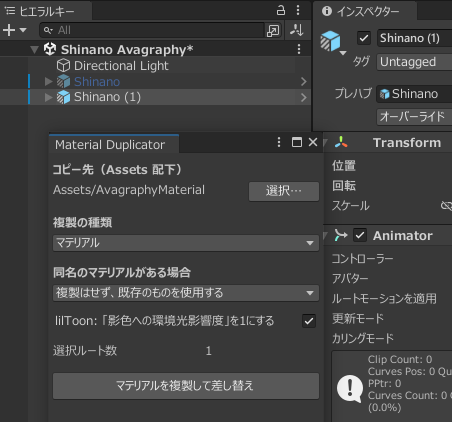Collapse the Animator component foldout
Image resolution: width=452 pixels, height=422 pixels.
point(326,236)
